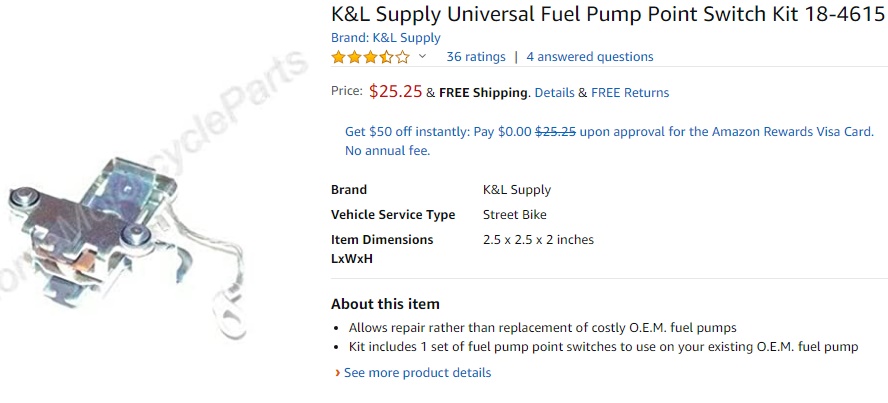This screenshot has width=888, height=403.
Task: Click the About this item heading
Action: (x=385, y=304)
